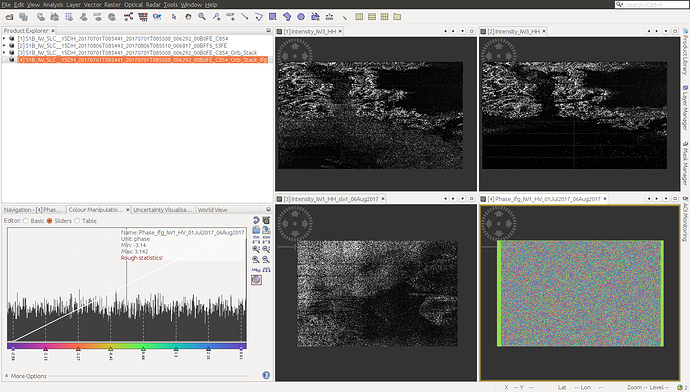Open document list dropdown for [1] Intensity window
Screen dimensions: 690x392
click(462, 31)
